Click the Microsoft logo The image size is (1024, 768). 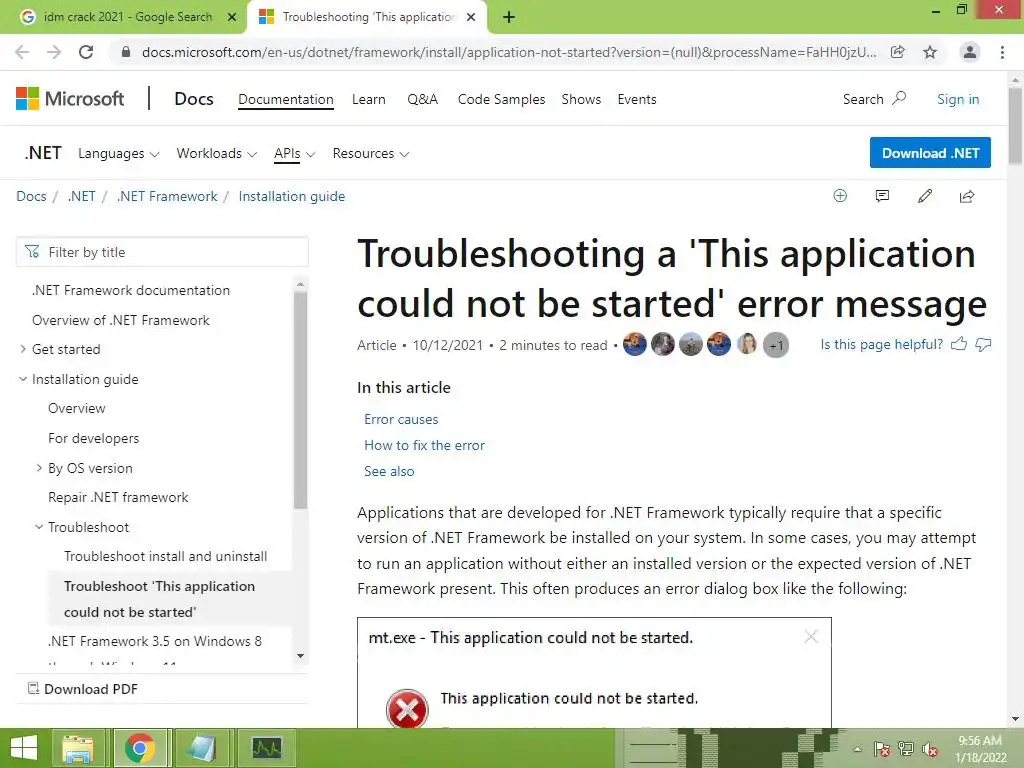(70, 99)
